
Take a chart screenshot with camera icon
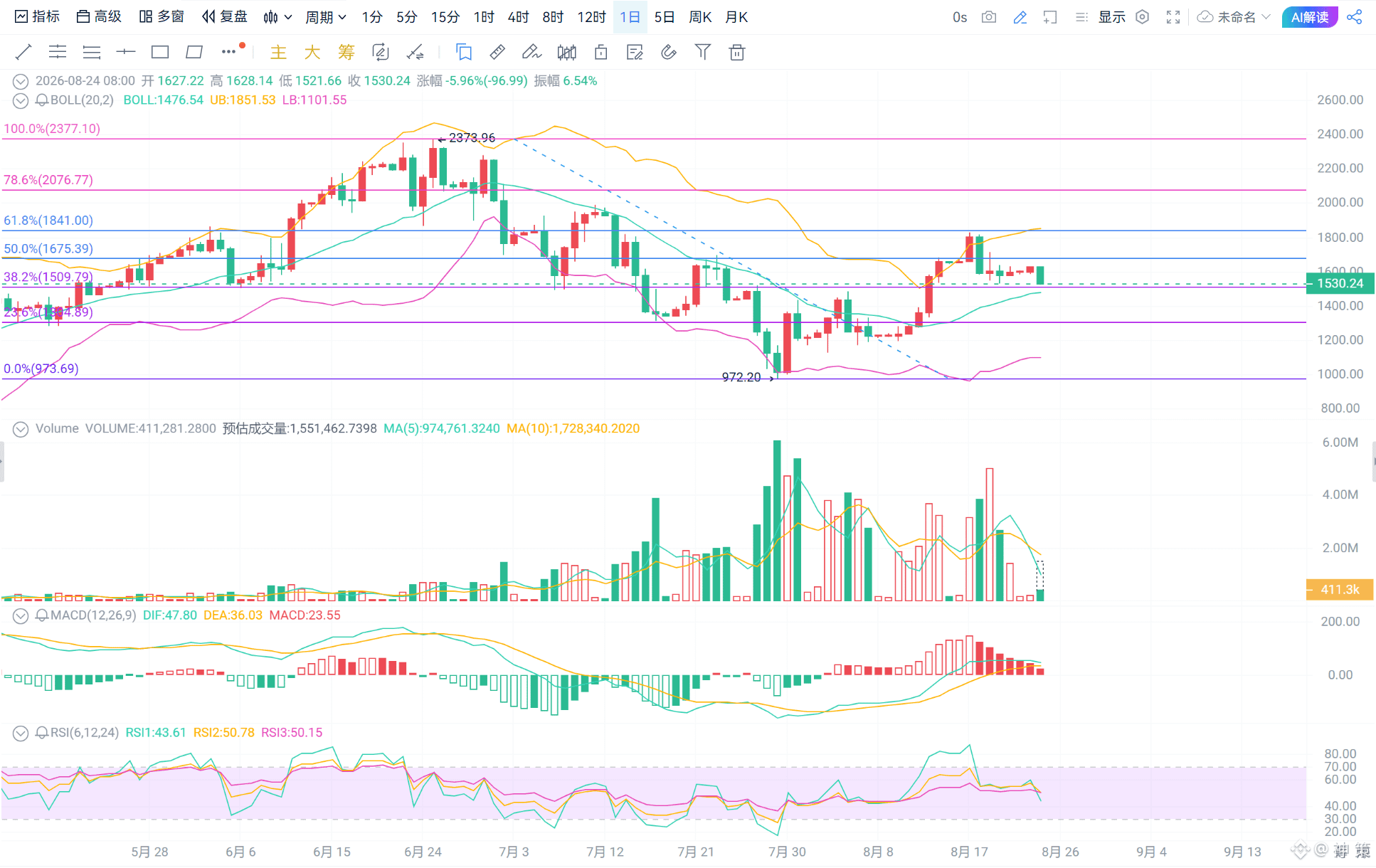pos(989,17)
